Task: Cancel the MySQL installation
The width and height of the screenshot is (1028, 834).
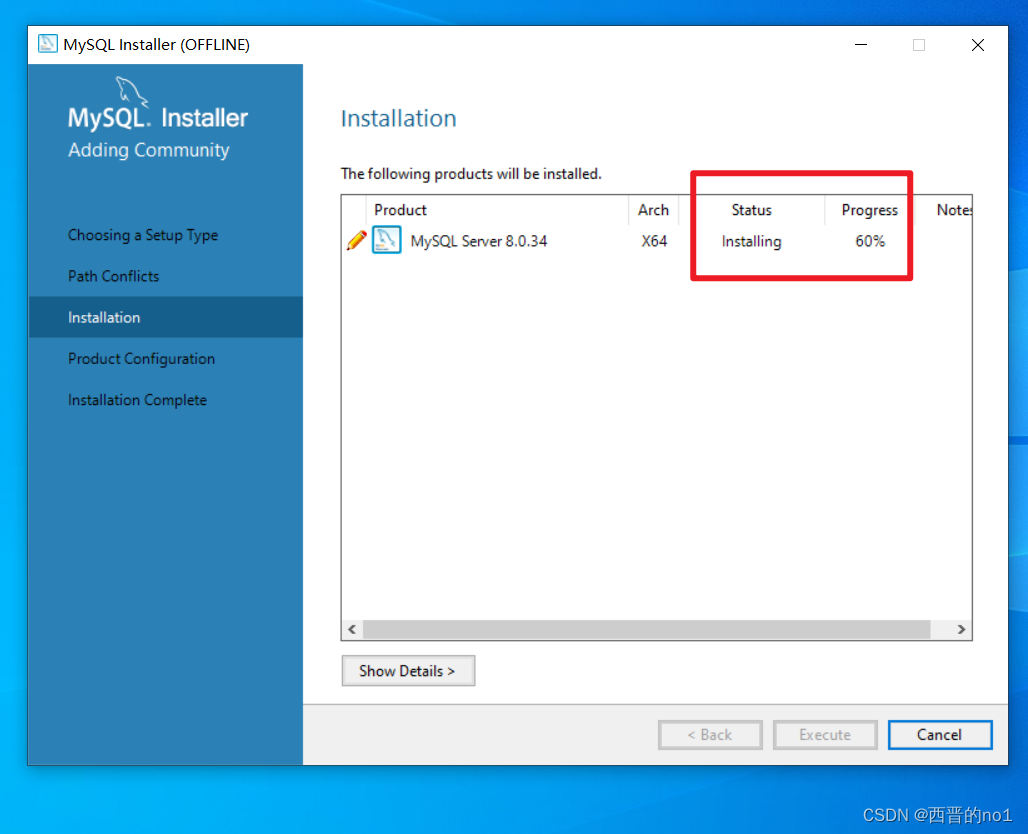Action: click(x=939, y=735)
